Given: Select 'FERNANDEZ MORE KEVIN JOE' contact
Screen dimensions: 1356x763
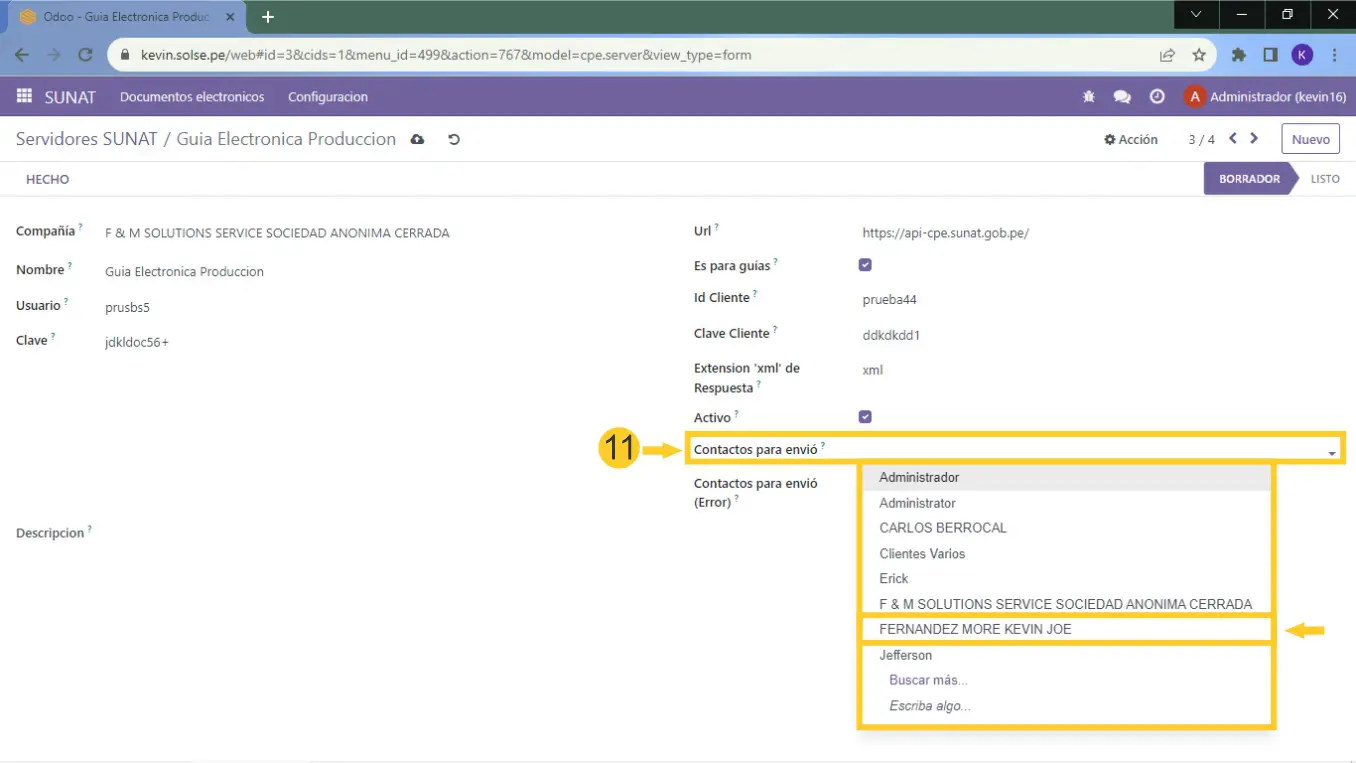Looking at the screenshot, I should click(1066, 630).
